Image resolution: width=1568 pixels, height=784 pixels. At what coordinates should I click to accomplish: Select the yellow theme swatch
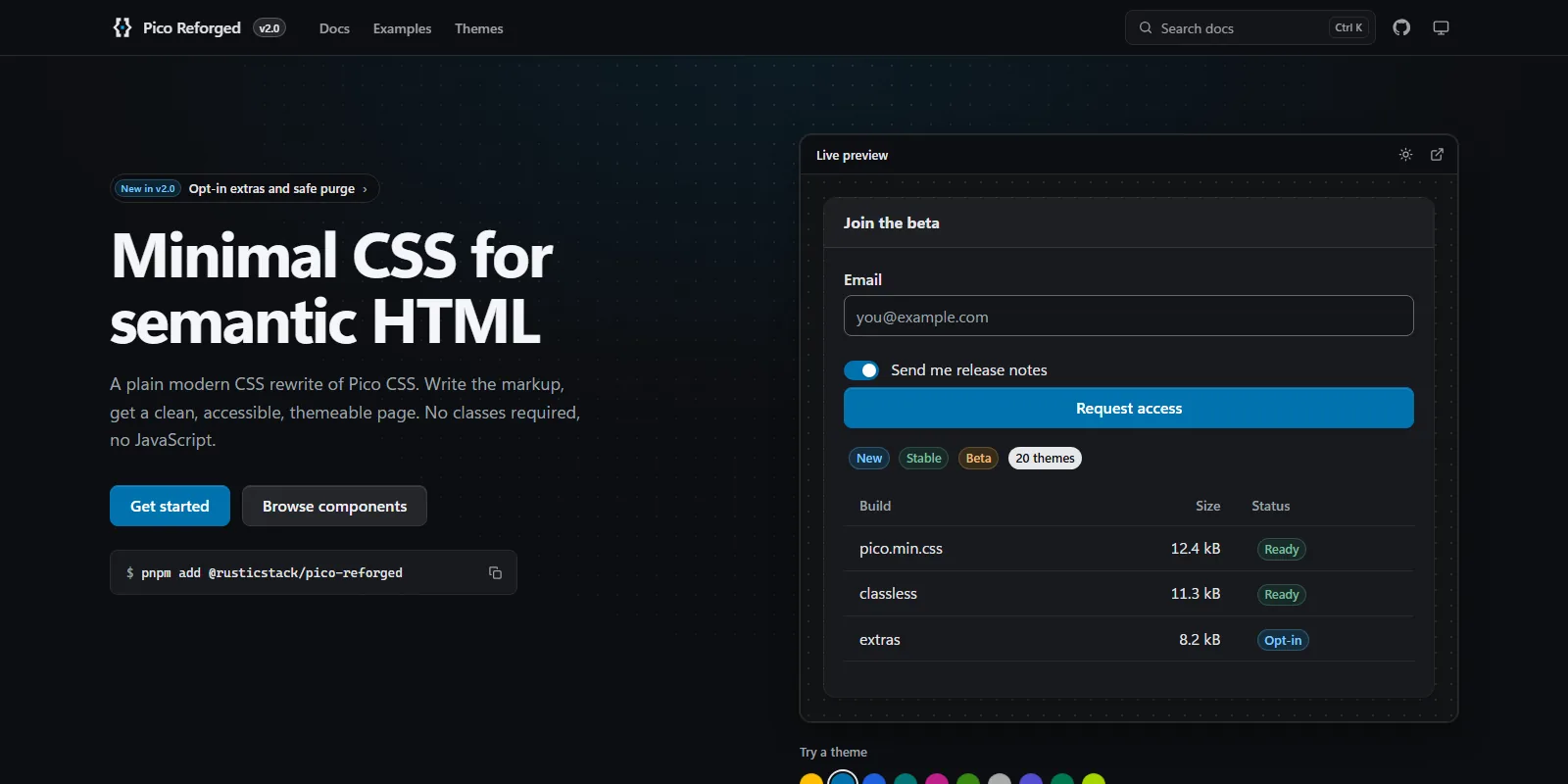[811, 779]
